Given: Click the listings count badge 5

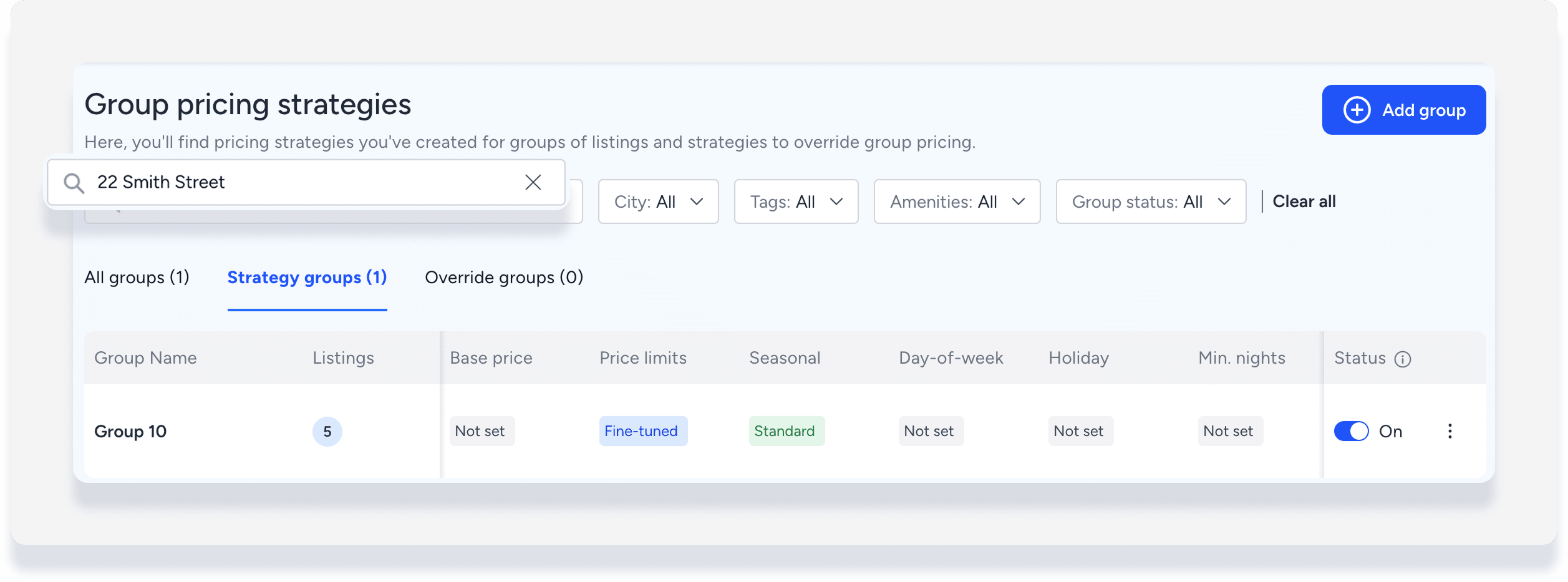Looking at the screenshot, I should pyautogui.click(x=327, y=432).
